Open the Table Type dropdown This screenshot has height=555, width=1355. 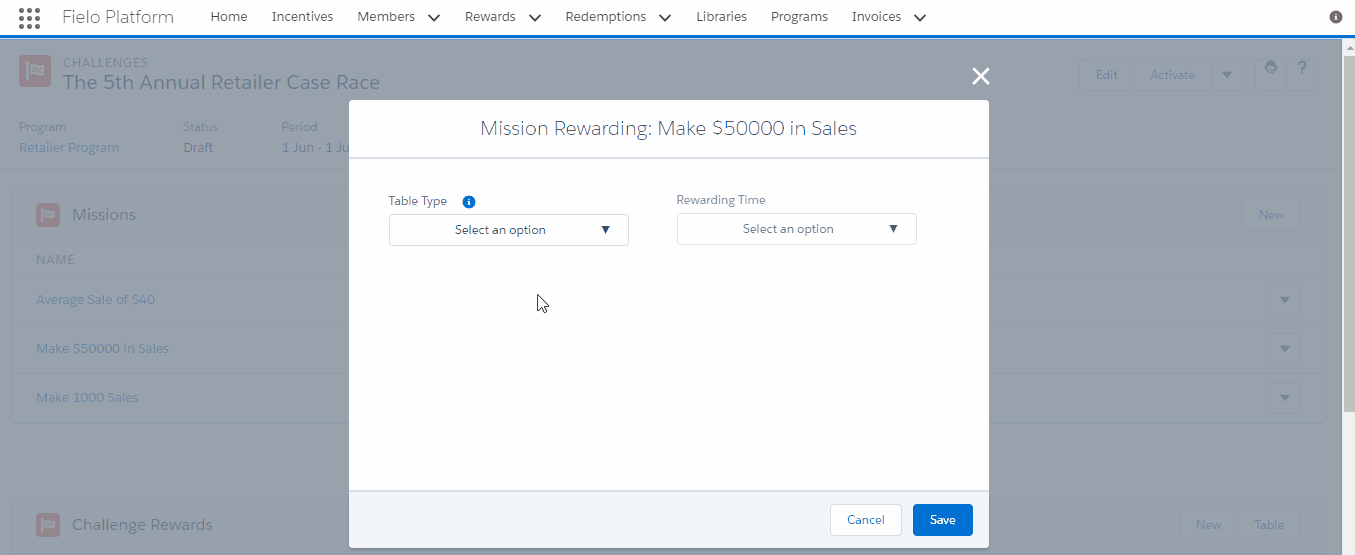click(x=509, y=230)
